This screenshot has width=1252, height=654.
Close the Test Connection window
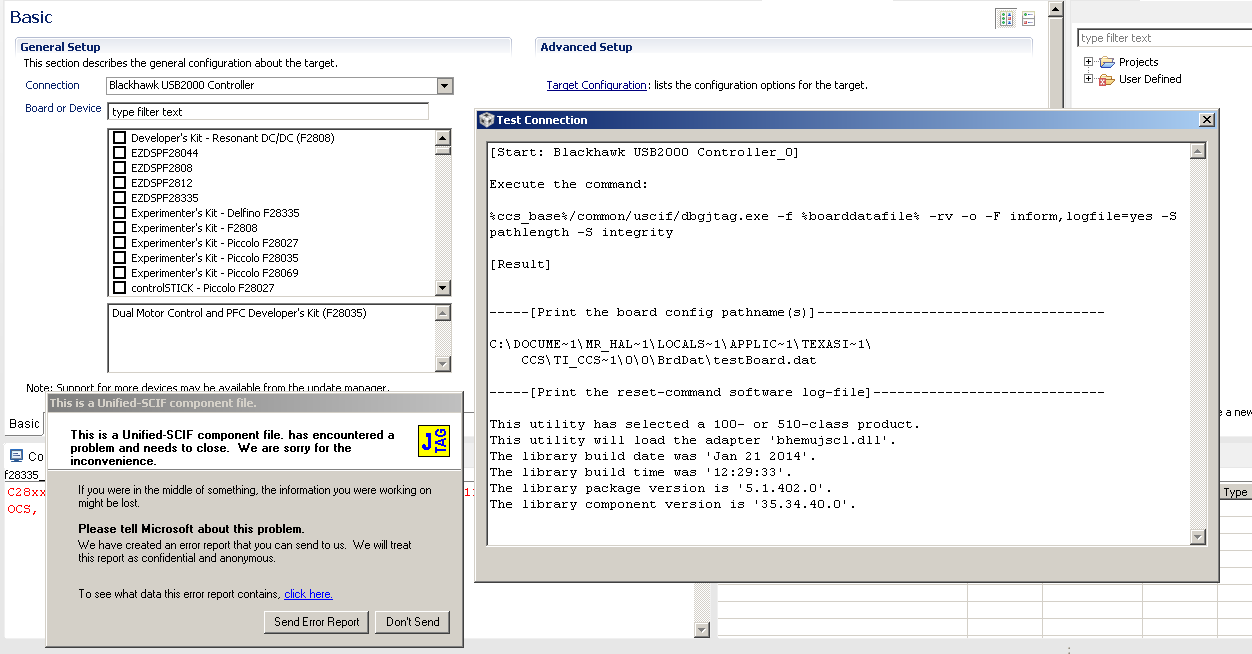[x=1207, y=120]
